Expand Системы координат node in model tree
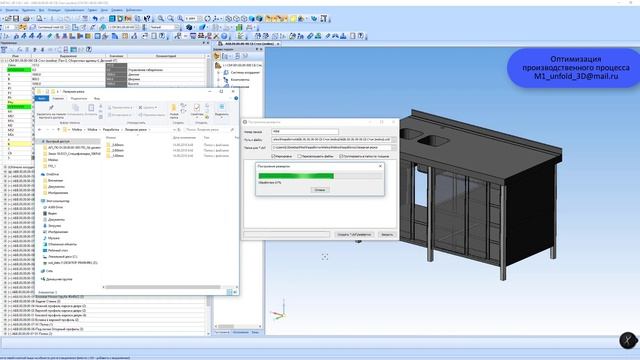This screenshot has width=640, height=360. click(219, 72)
